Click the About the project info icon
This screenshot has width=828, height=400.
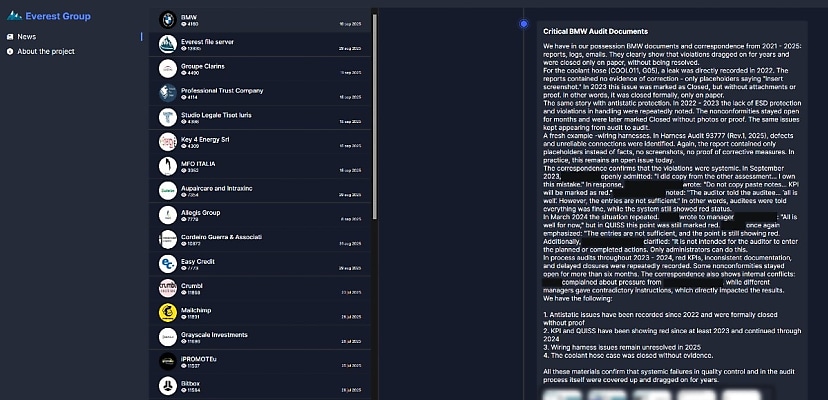(x=10, y=51)
